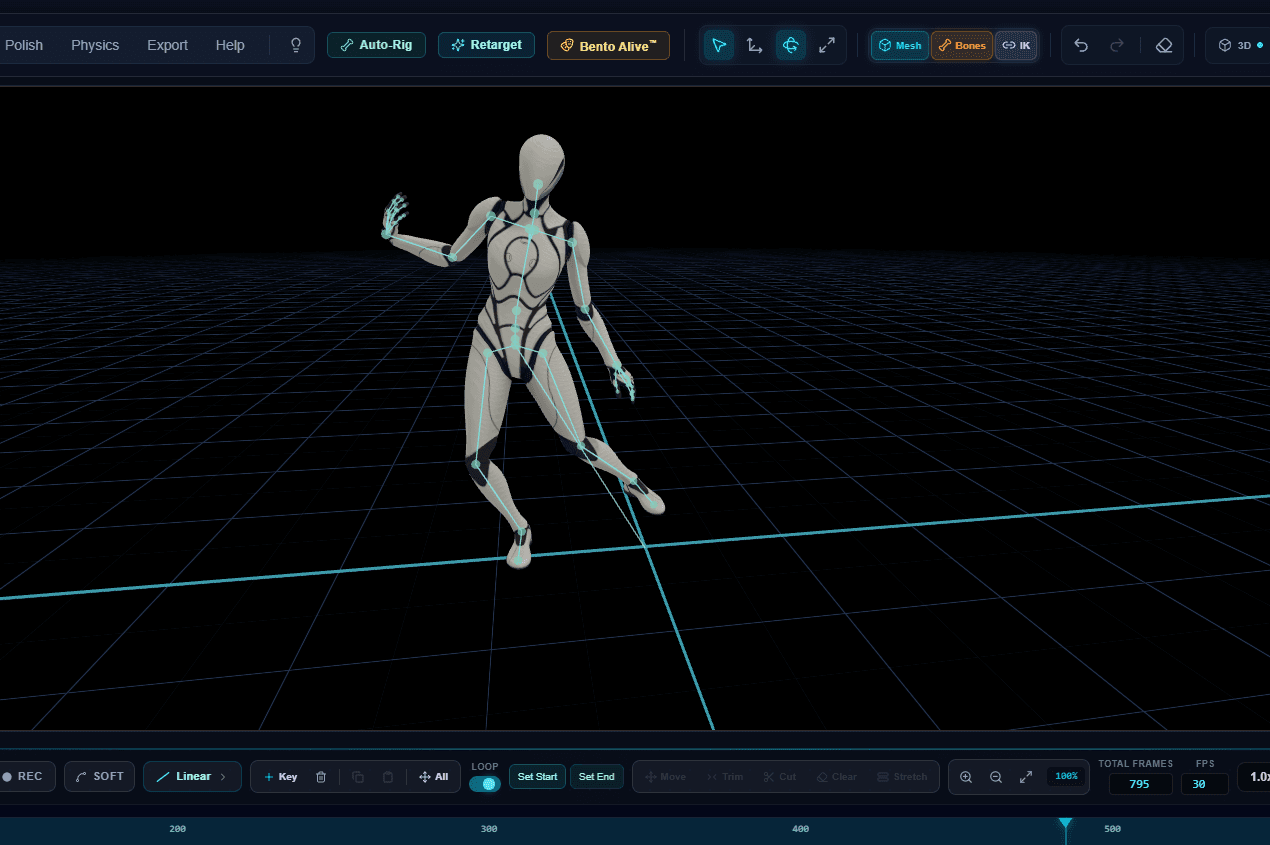Click the eraser reset icon

pyautogui.click(x=1163, y=45)
